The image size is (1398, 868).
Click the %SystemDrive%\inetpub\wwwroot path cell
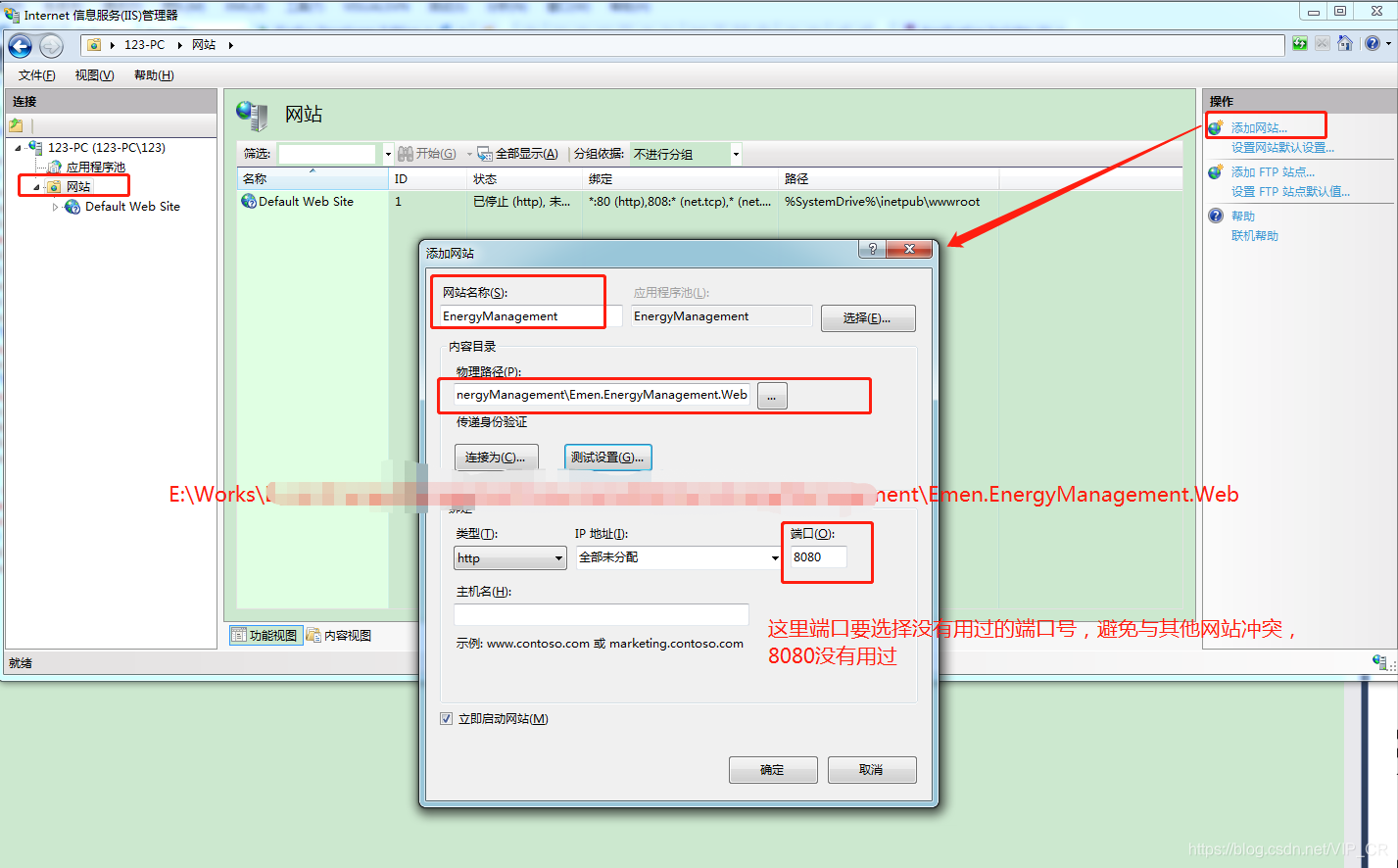pos(883,202)
